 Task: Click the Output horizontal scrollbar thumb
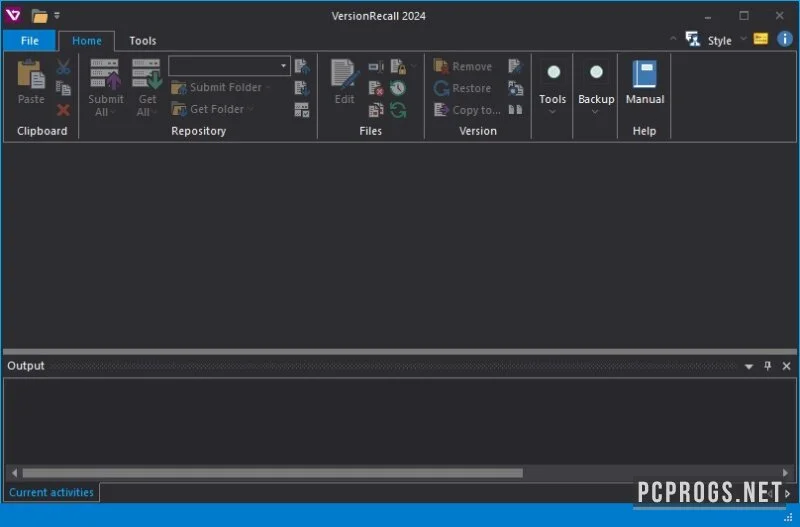tap(272, 473)
